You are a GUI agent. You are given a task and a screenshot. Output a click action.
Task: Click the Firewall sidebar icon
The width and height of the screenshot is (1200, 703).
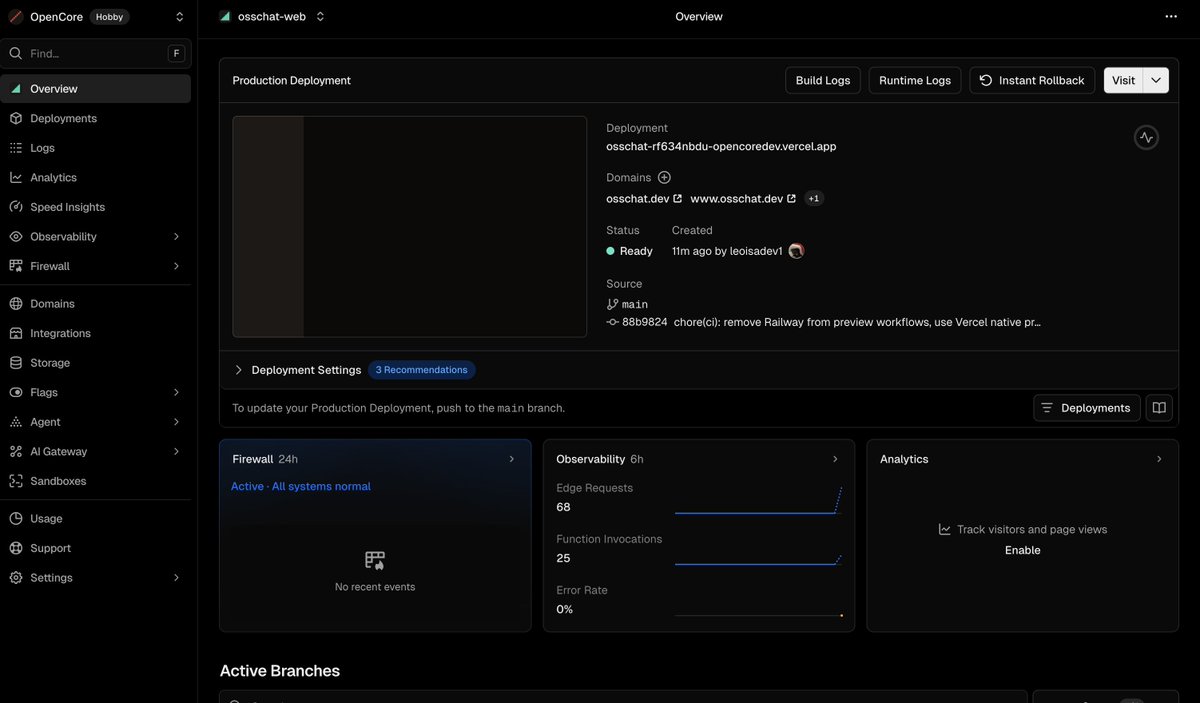click(16, 266)
